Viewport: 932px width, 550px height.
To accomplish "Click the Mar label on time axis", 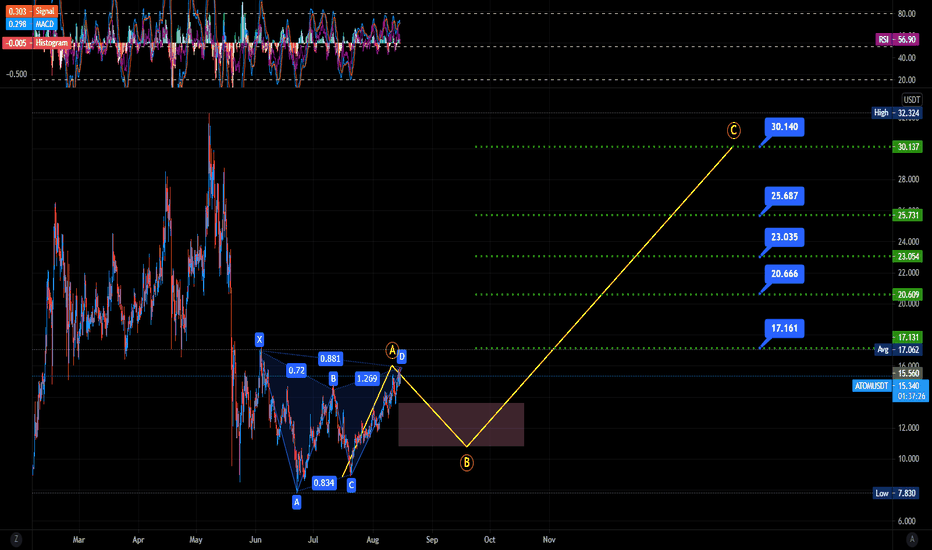I will tap(78, 540).
